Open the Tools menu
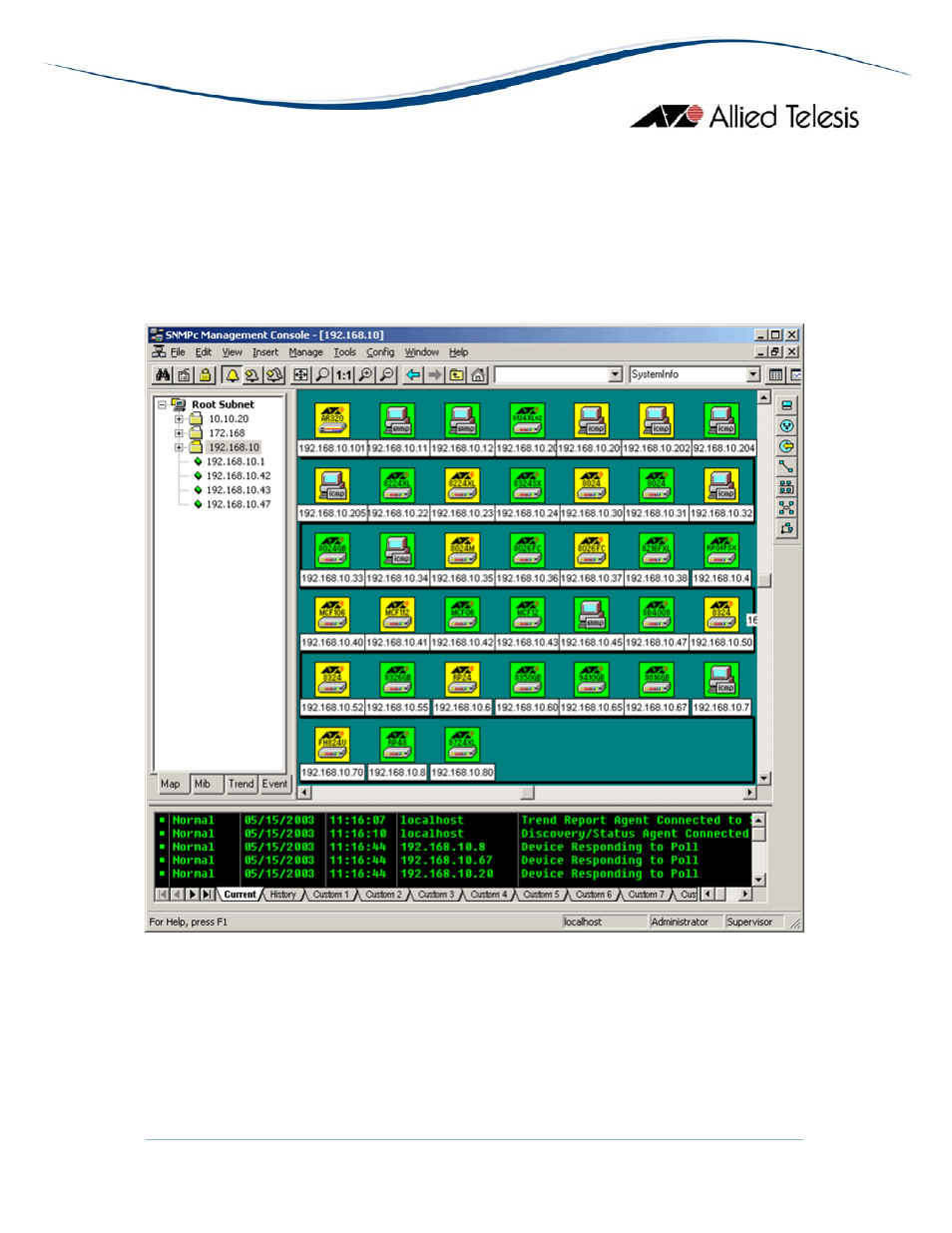952x1233 pixels. (344, 352)
